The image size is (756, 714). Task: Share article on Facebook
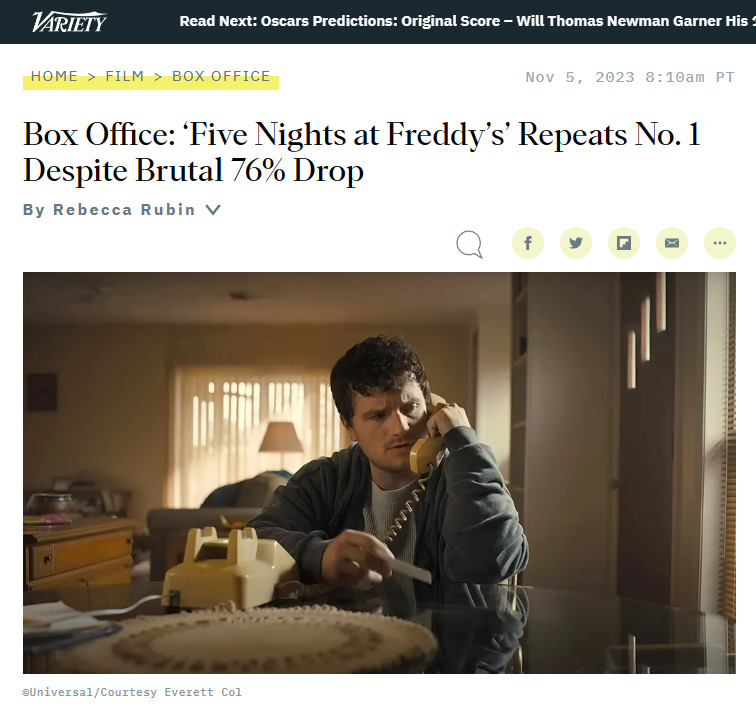527,243
